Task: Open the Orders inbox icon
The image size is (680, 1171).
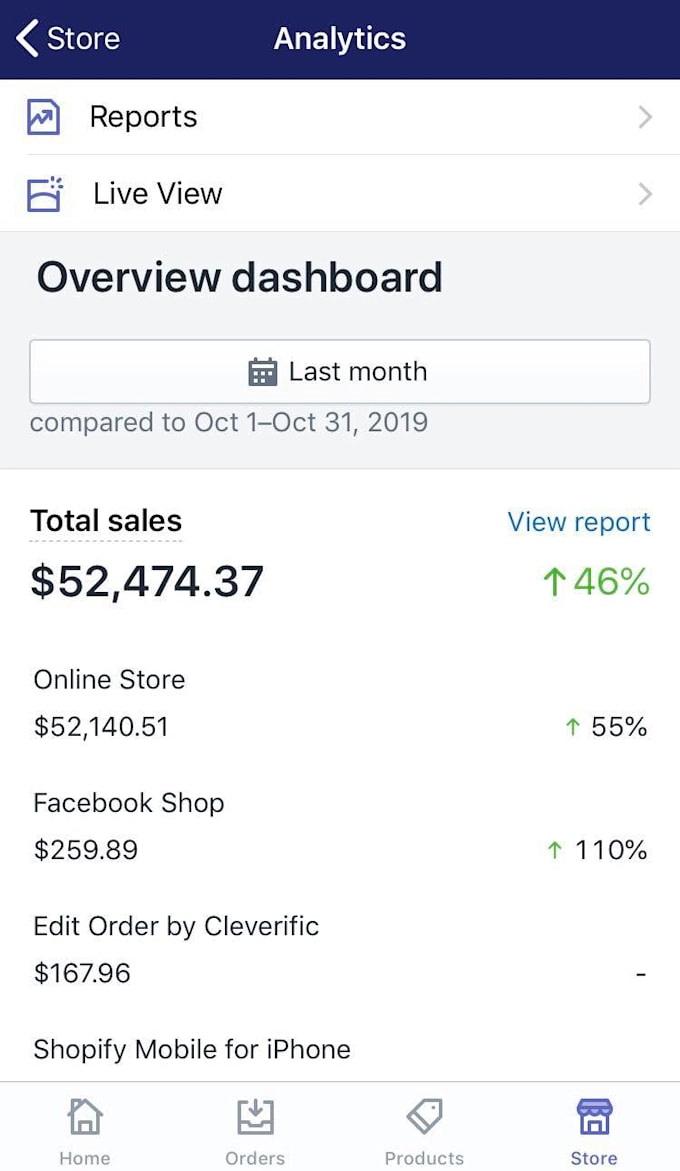Action: (x=255, y=1117)
